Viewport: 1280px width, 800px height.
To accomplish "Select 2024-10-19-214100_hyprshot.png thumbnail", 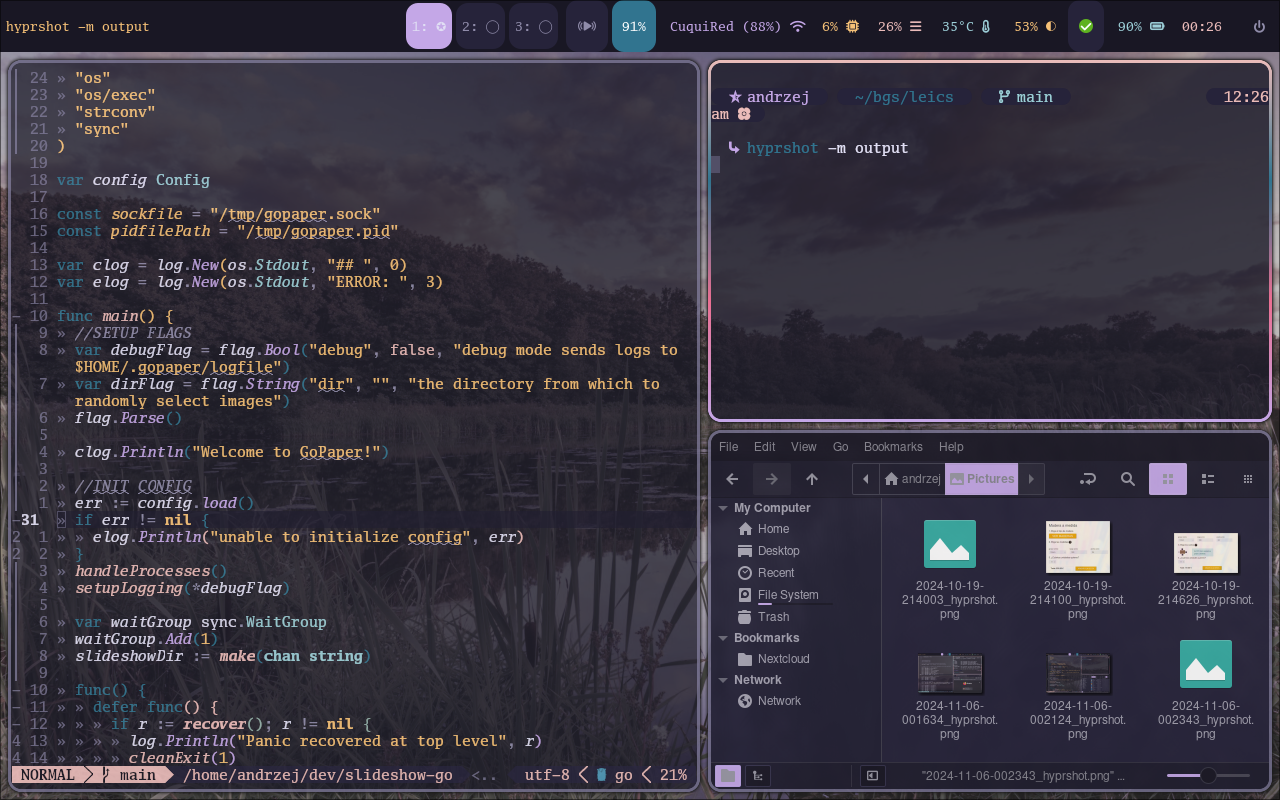I will [1078, 546].
